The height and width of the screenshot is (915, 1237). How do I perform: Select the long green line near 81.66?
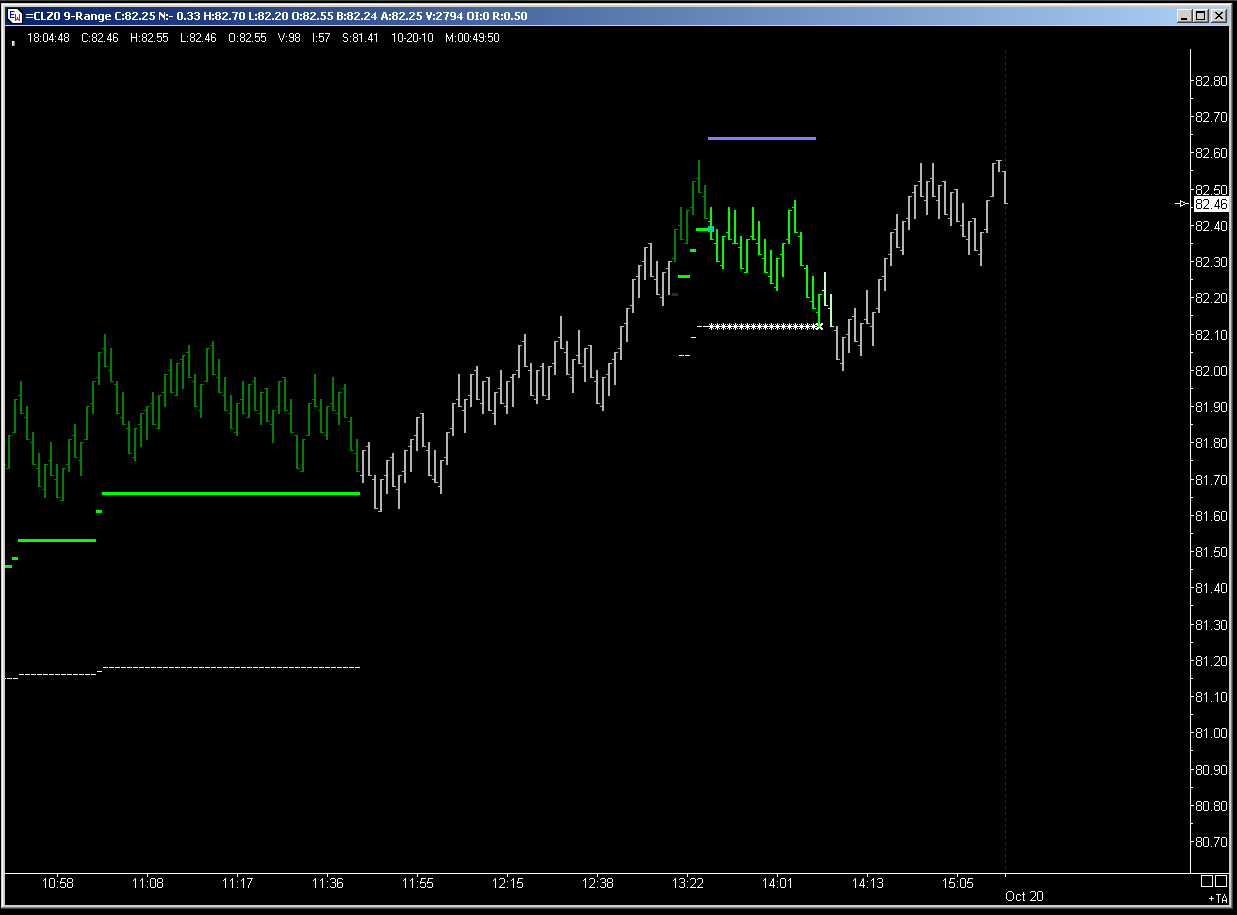[x=231, y=493]
